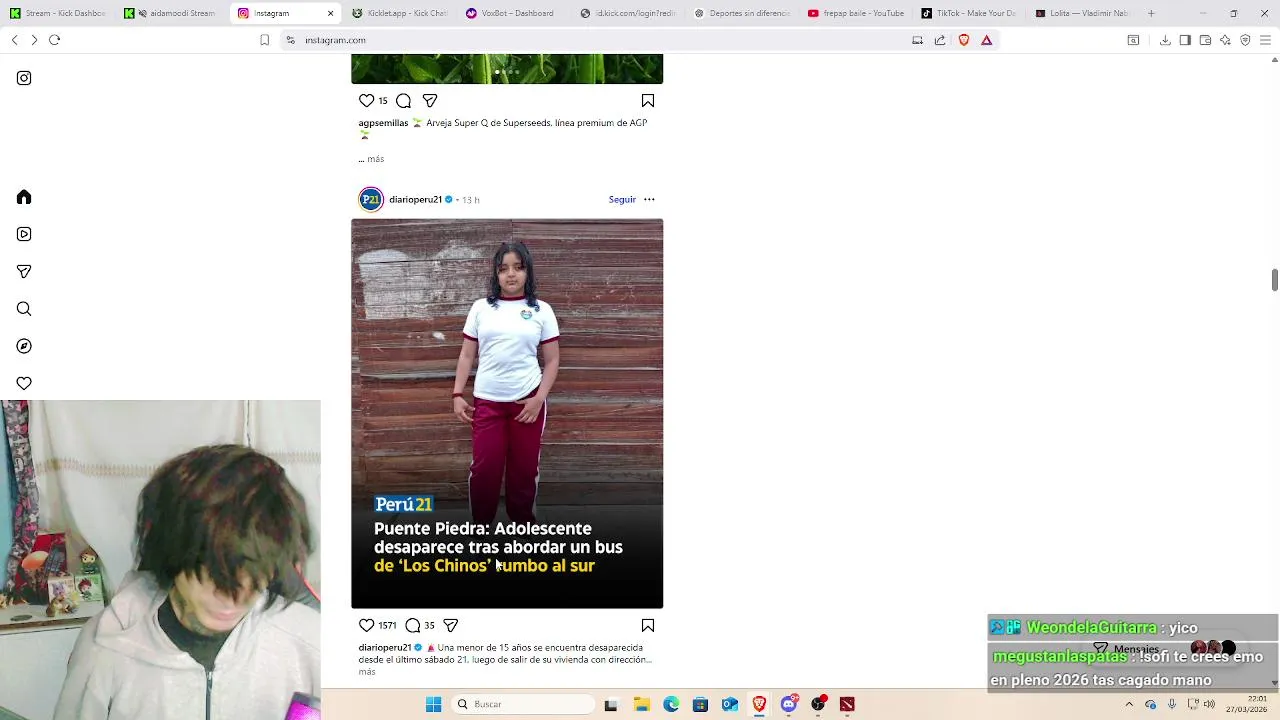Open notifications heart in the sidebar
This screenshot has height=720, width=1280.
click(x=24, y=383)
